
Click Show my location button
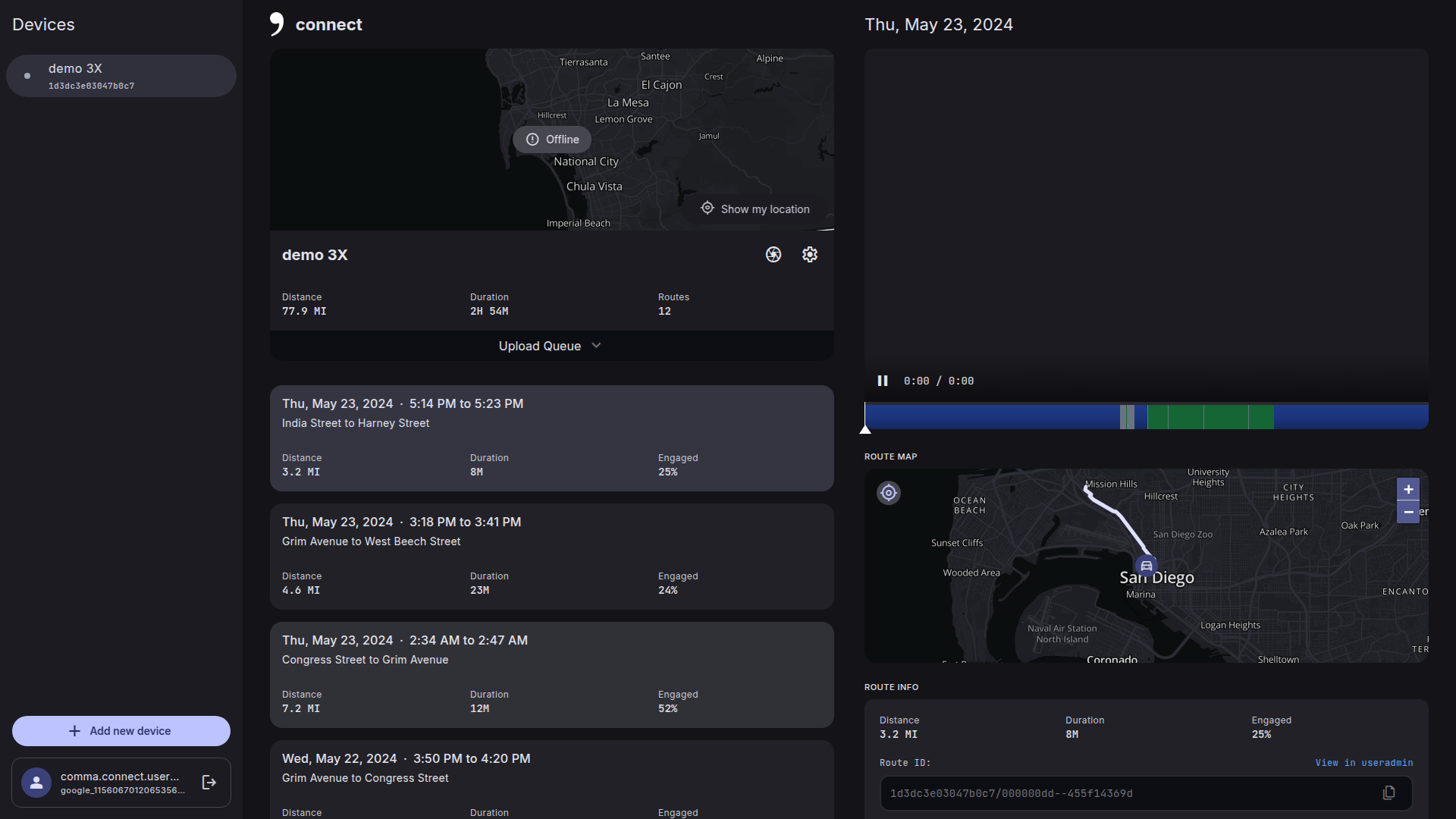click(755, 209)
